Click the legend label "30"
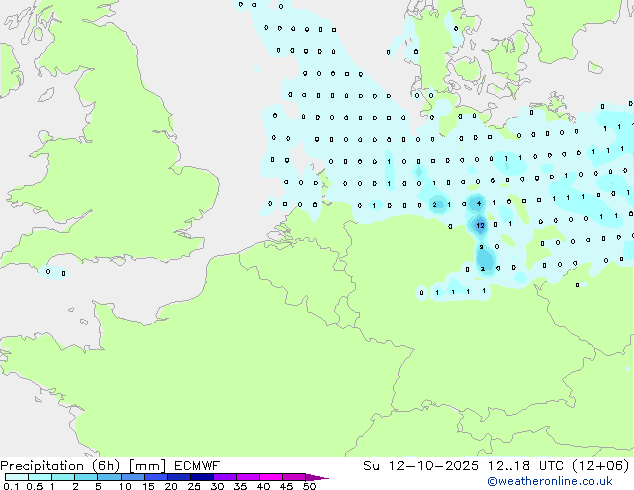This screenshot has width=634, height=490. pos(217,486)
